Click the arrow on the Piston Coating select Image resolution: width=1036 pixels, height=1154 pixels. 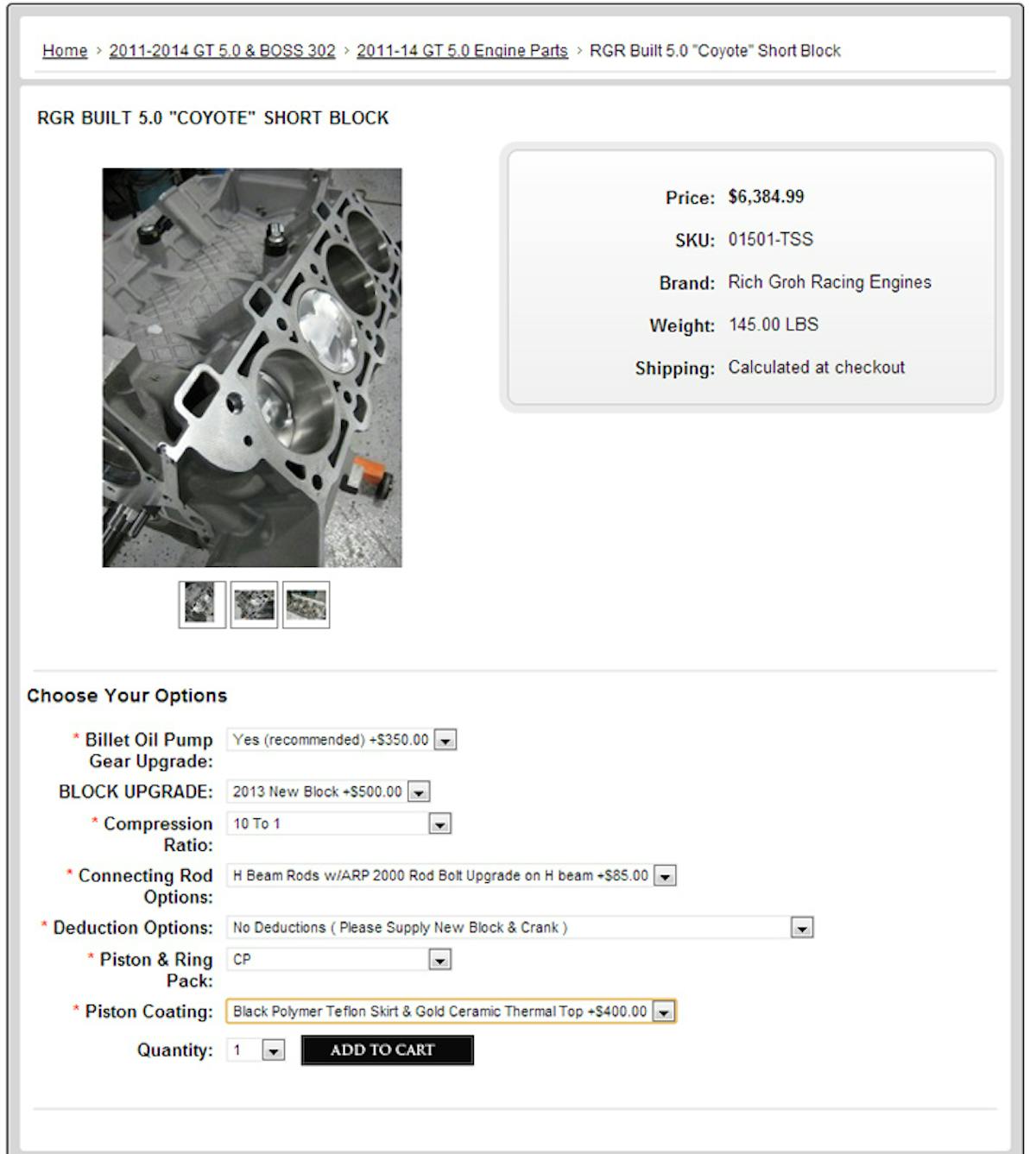click(x=663, y=1012)
